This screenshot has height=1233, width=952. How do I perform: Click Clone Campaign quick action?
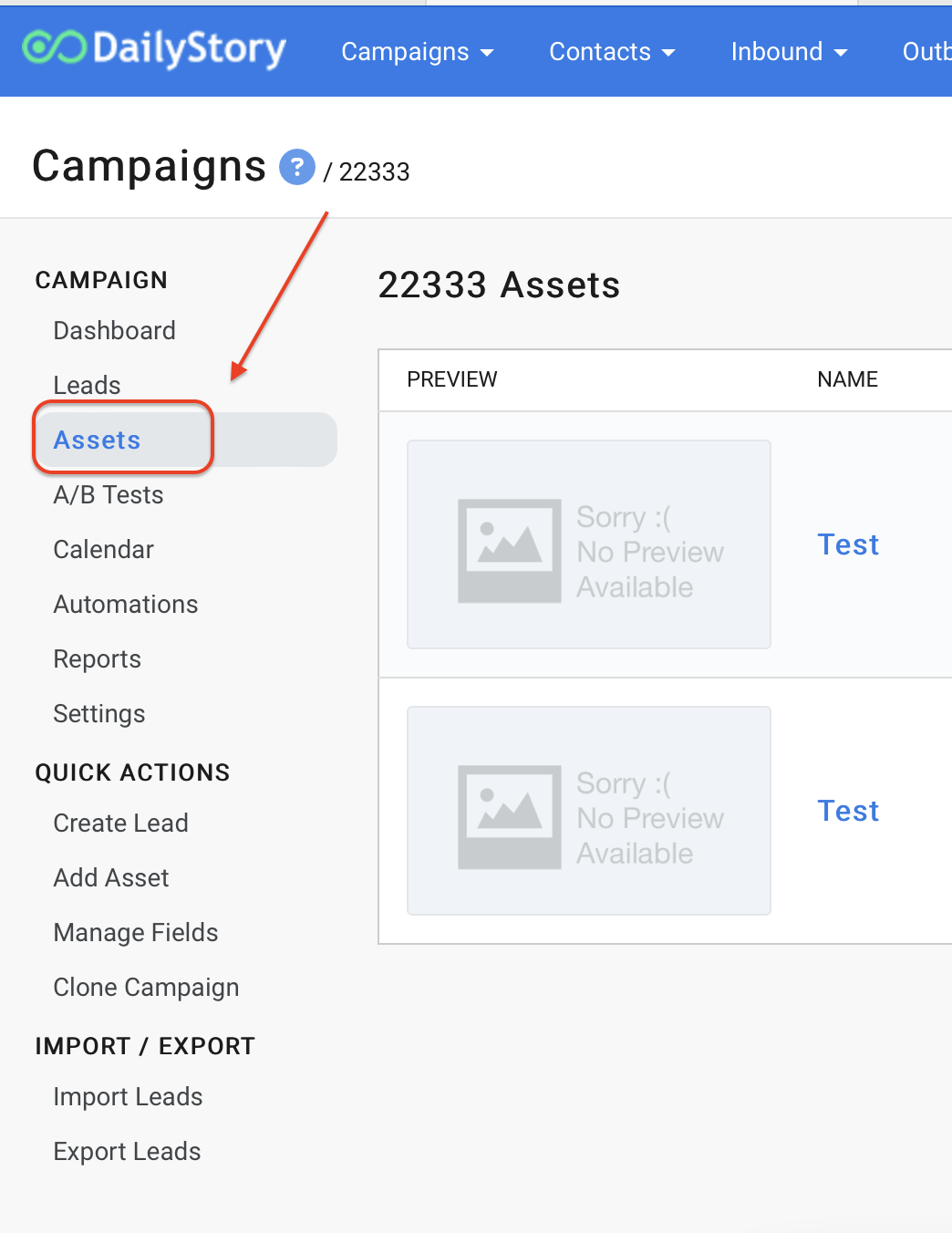click(146, 988)
